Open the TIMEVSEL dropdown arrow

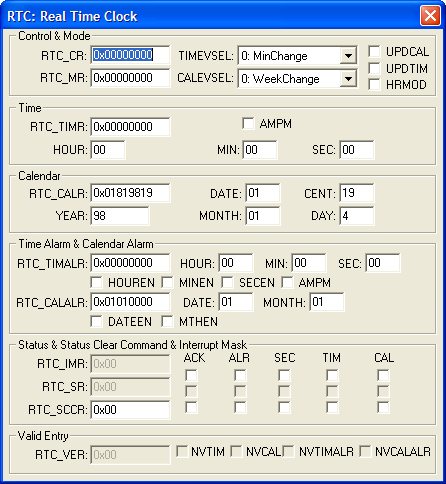pyautogui.click(x=348, y=56)
